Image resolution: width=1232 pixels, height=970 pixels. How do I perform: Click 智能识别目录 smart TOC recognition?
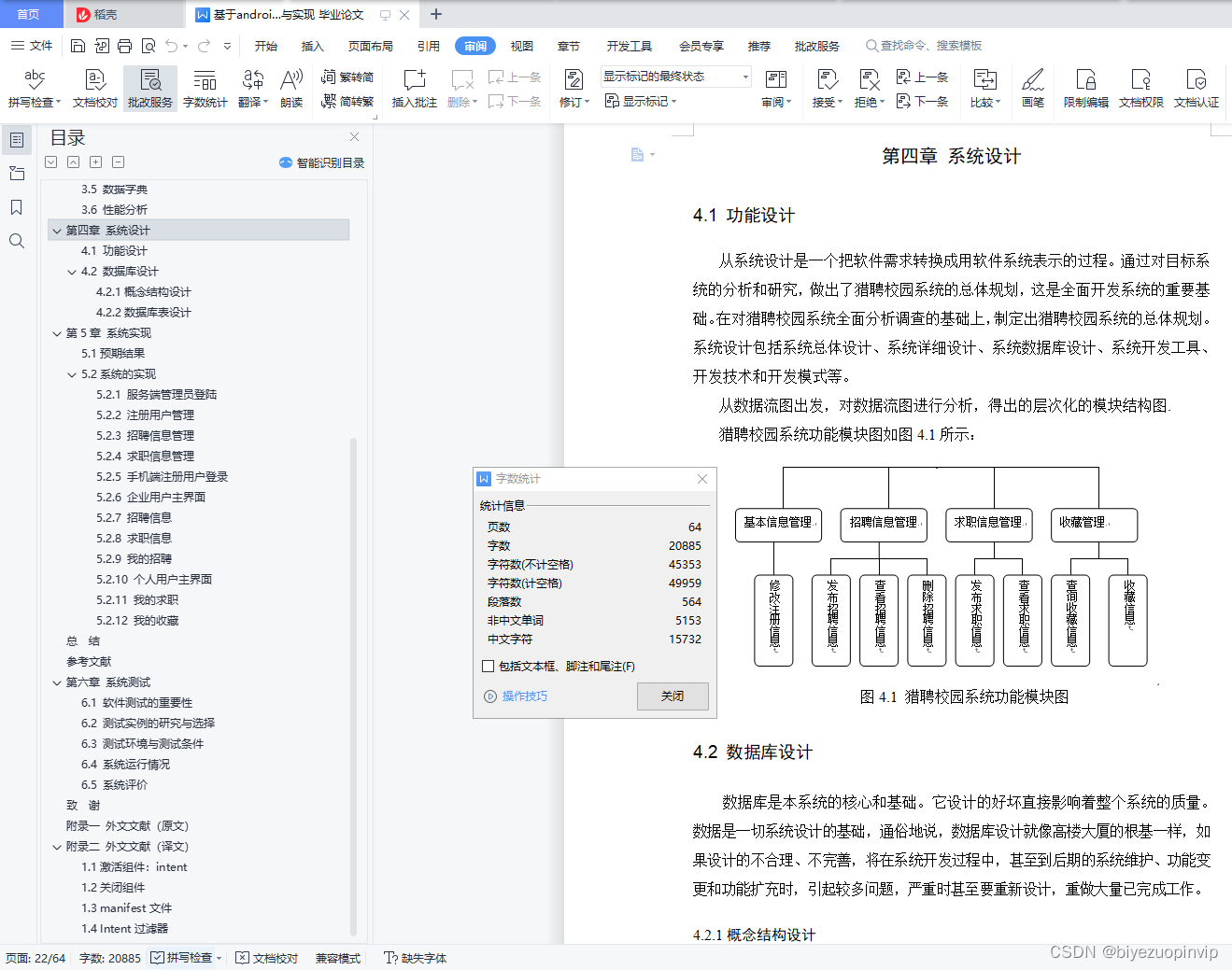tap(322, 162)
